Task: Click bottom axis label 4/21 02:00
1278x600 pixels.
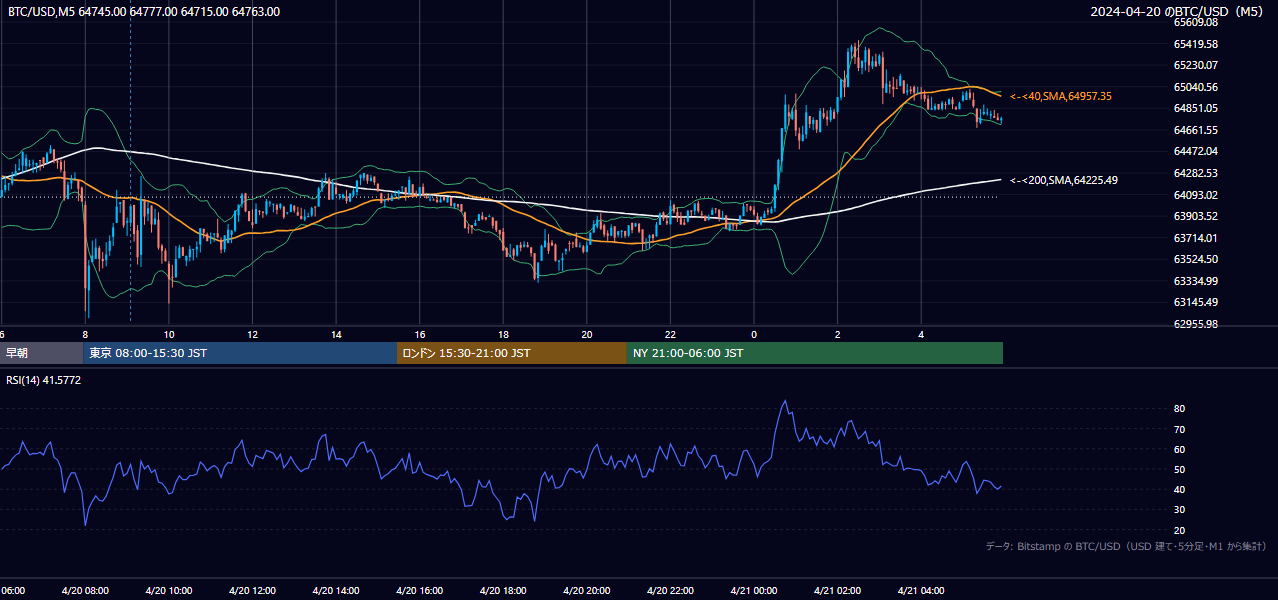Action: coord(837,591)
